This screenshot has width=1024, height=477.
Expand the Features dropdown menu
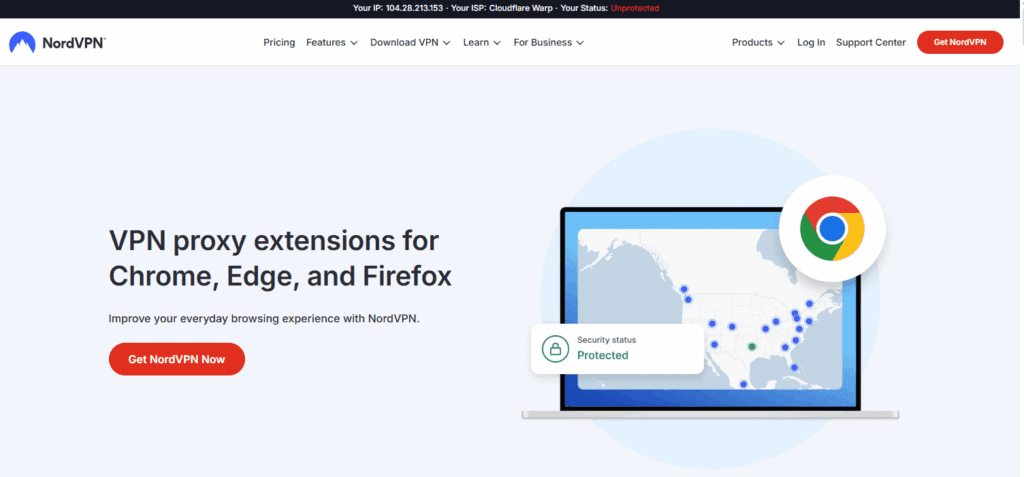point(332,43)
